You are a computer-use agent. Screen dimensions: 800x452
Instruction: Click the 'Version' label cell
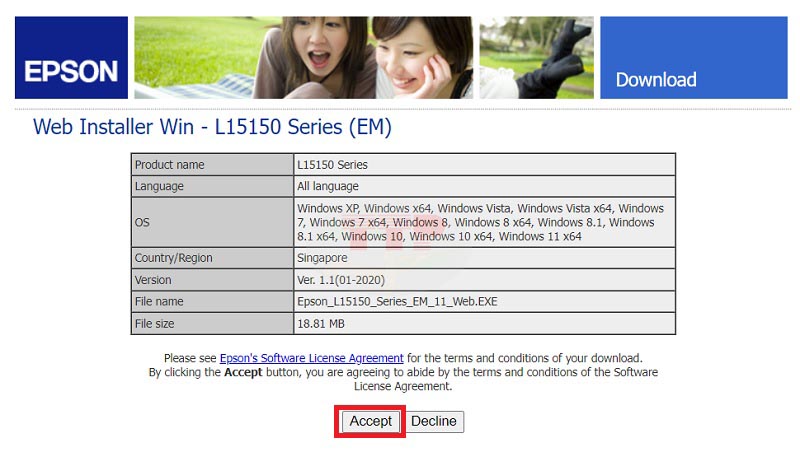[x=212, y=280]
